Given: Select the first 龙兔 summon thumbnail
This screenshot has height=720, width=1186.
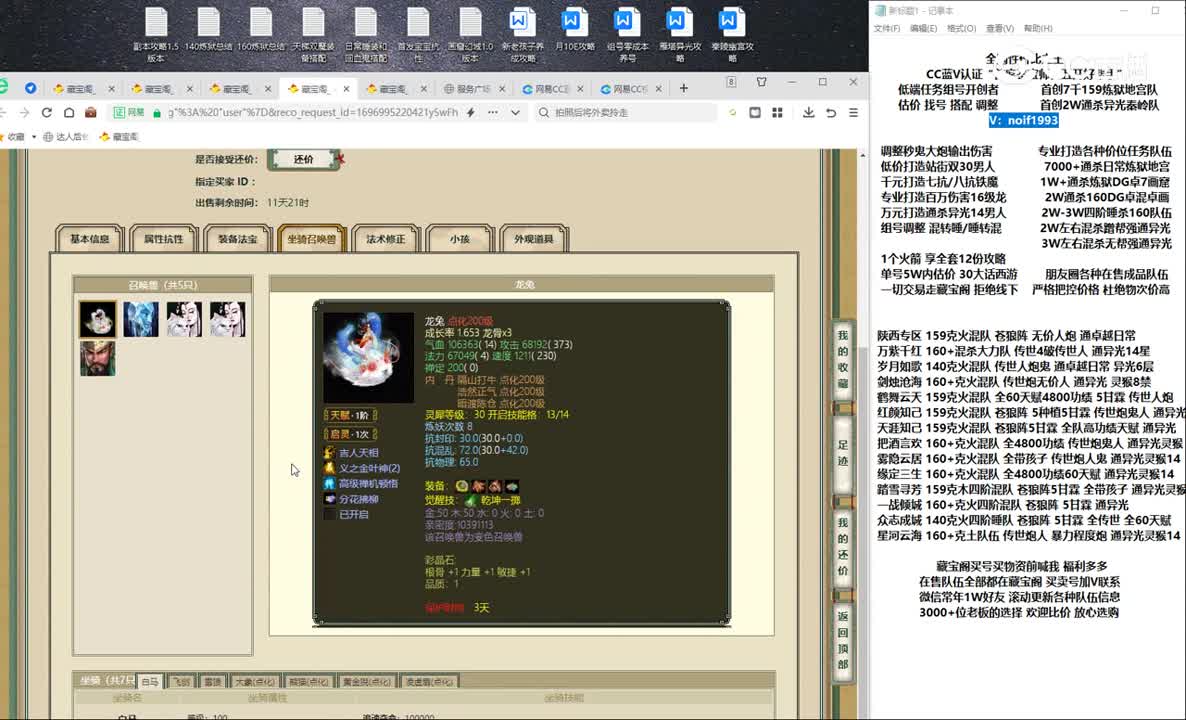Looking at the screenshot, I should 98,318.
